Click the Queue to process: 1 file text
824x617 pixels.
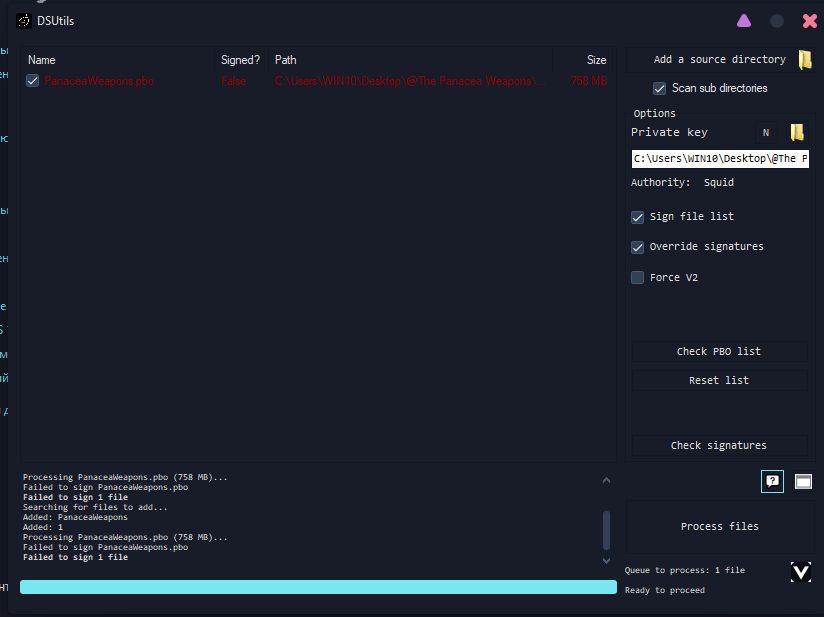[x=685, y=570]
